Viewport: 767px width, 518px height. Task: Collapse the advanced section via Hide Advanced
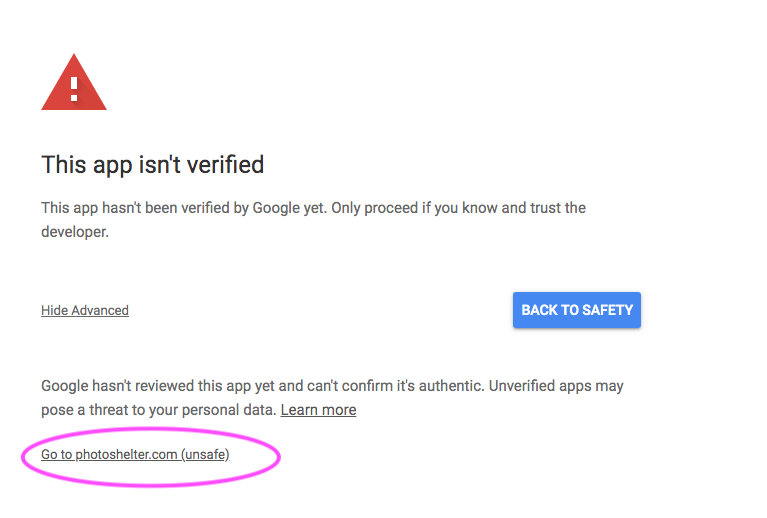click(x=85, y=311)
